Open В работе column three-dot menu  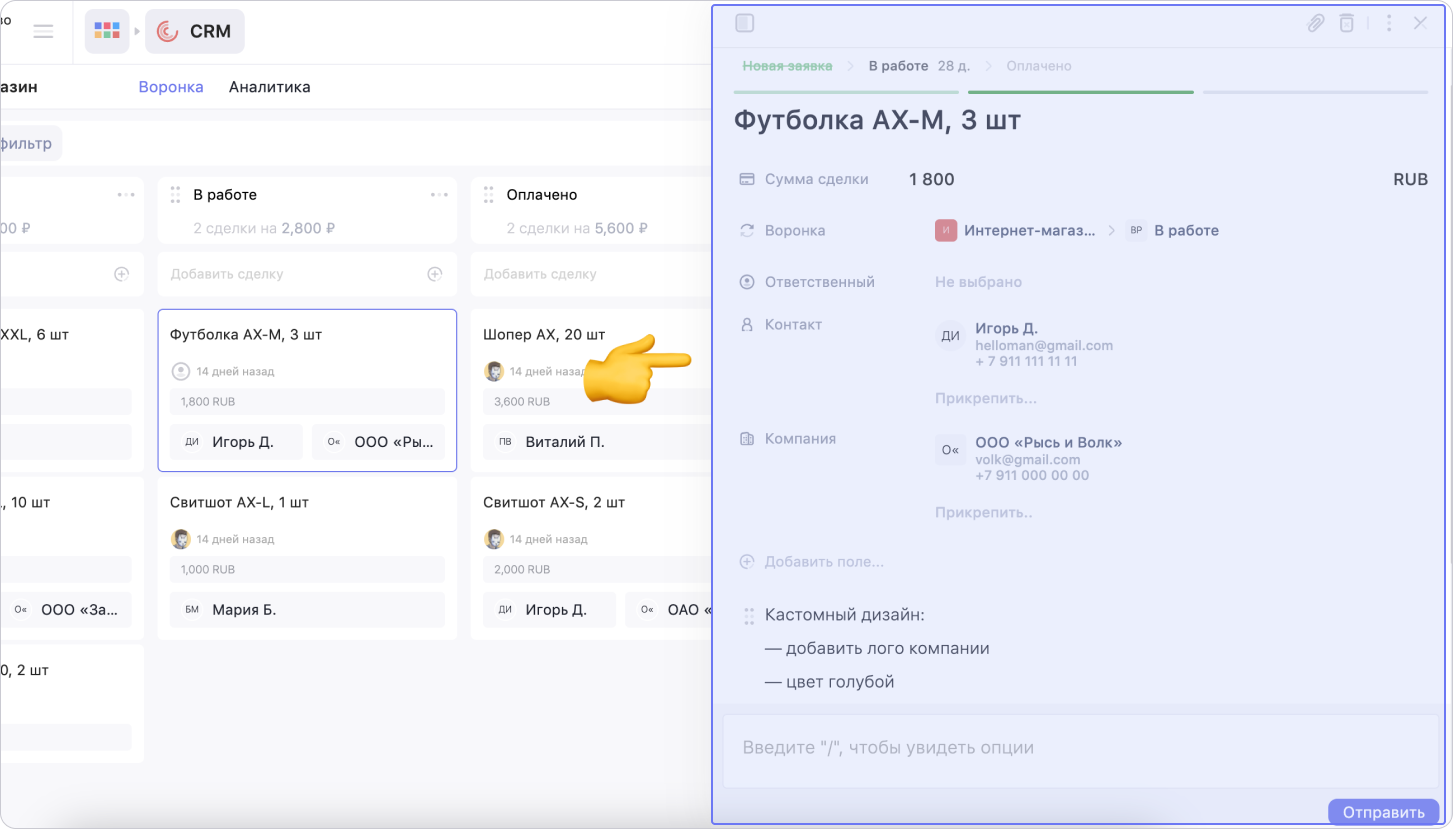coord(439,195)
